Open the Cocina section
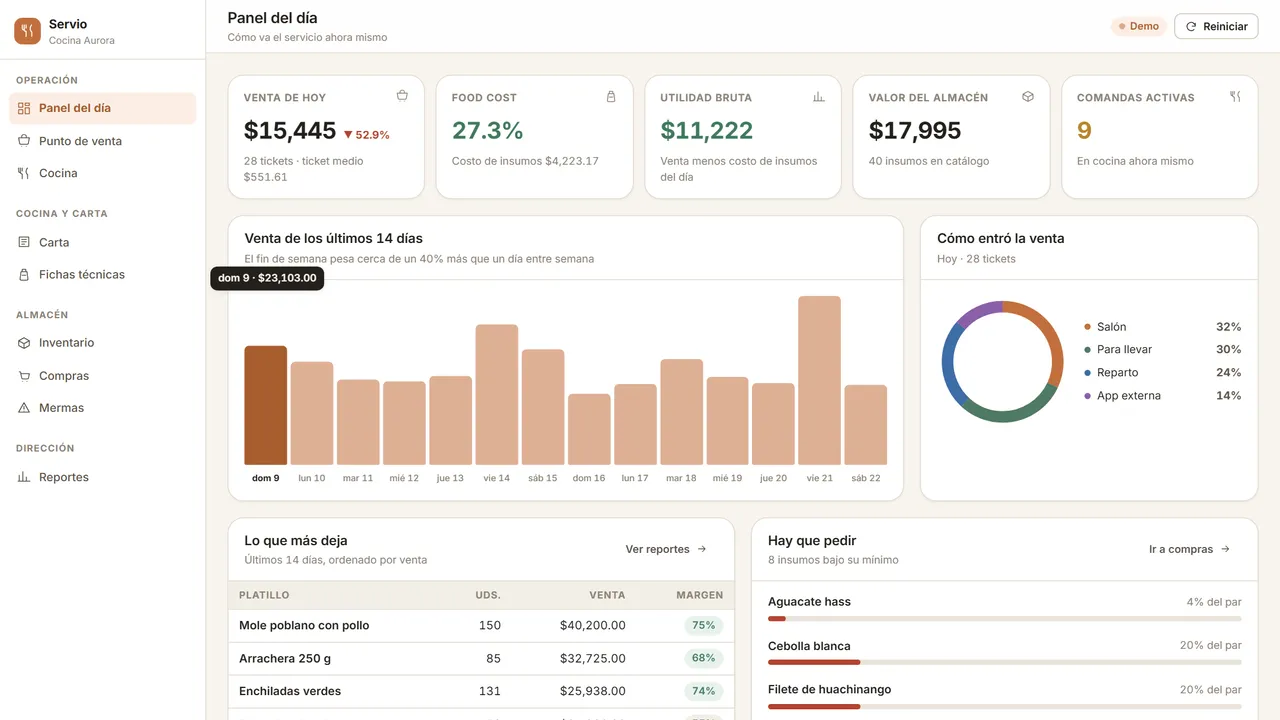 click(103, 173)
